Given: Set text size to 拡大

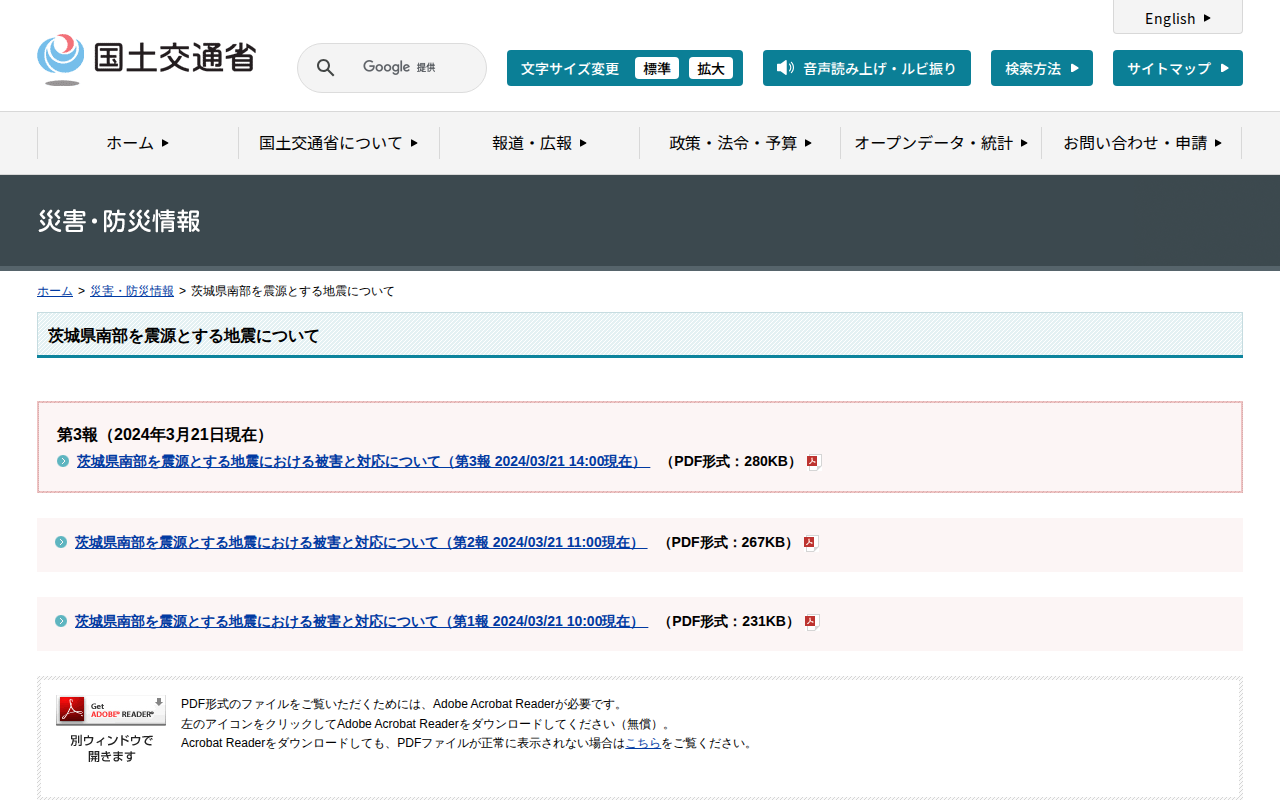Looking at the screenshot, I should [710, 68].
